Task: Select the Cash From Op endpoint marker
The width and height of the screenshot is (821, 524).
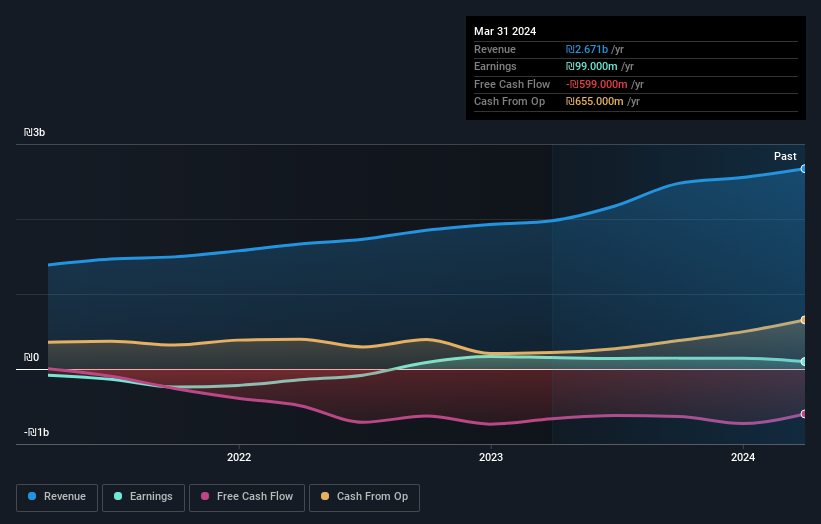Action: click(804, 320)
